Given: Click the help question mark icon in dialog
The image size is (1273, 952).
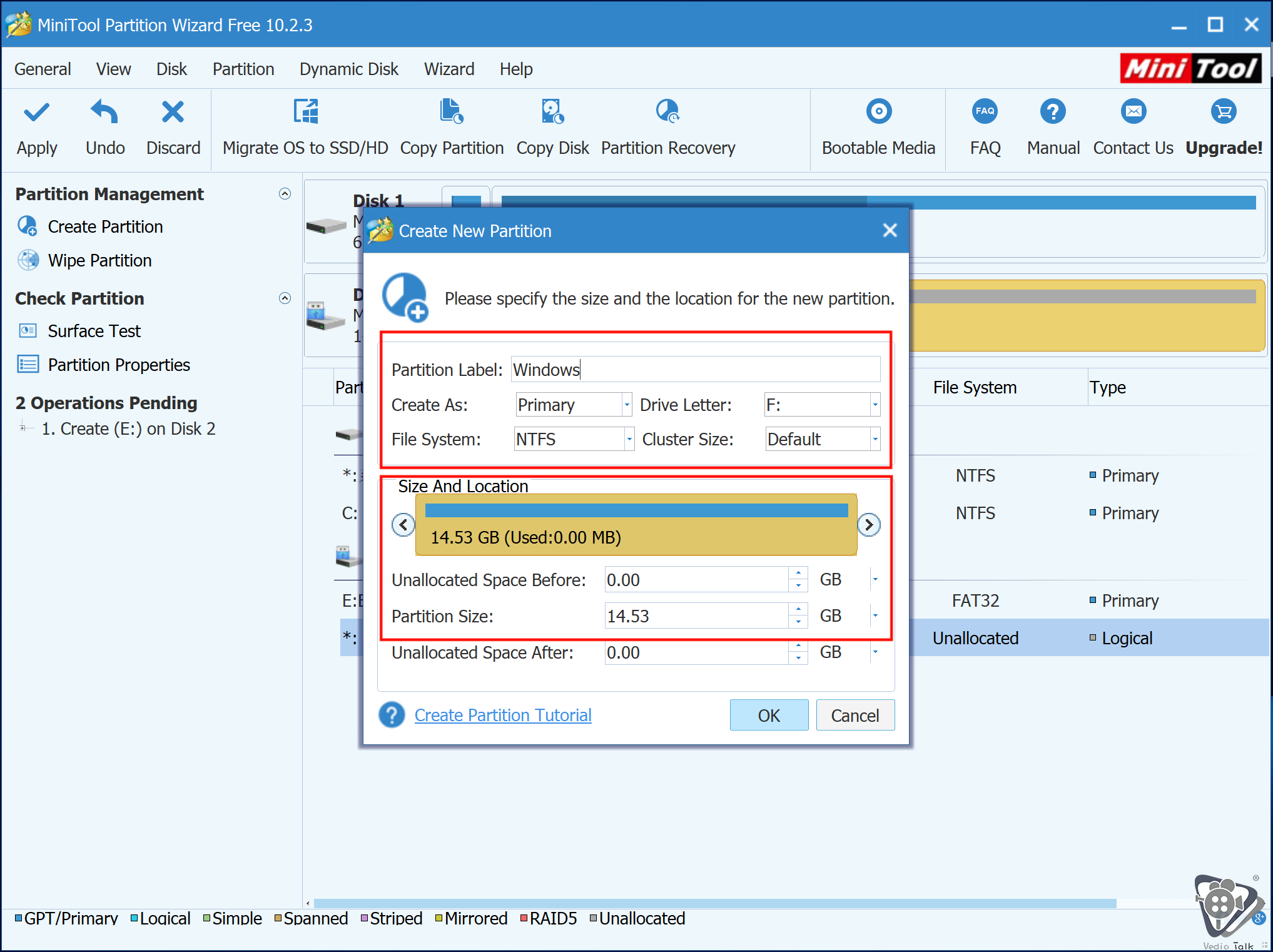Looking at the screenshot, I should (392, 715).
